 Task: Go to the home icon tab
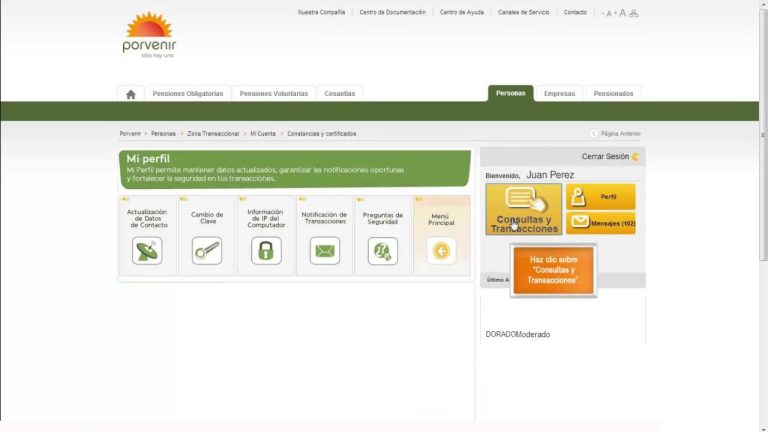[131, 94]
